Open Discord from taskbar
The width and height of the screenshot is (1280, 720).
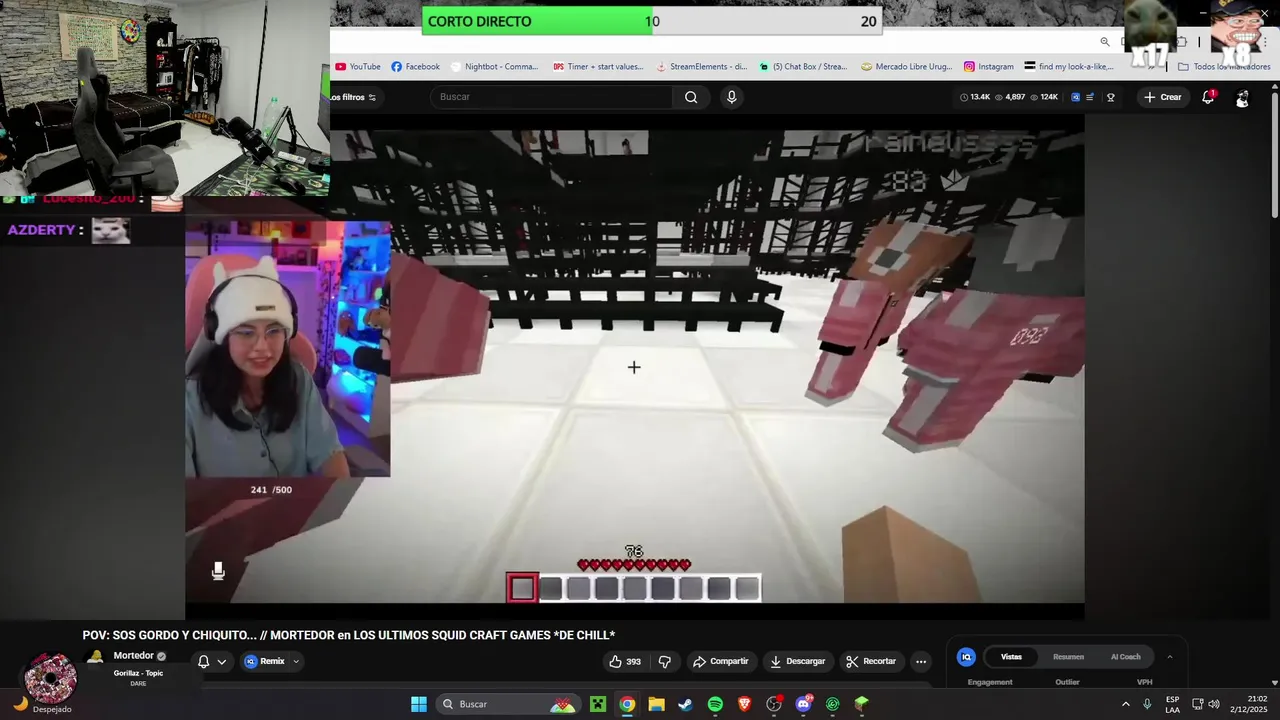803,704
